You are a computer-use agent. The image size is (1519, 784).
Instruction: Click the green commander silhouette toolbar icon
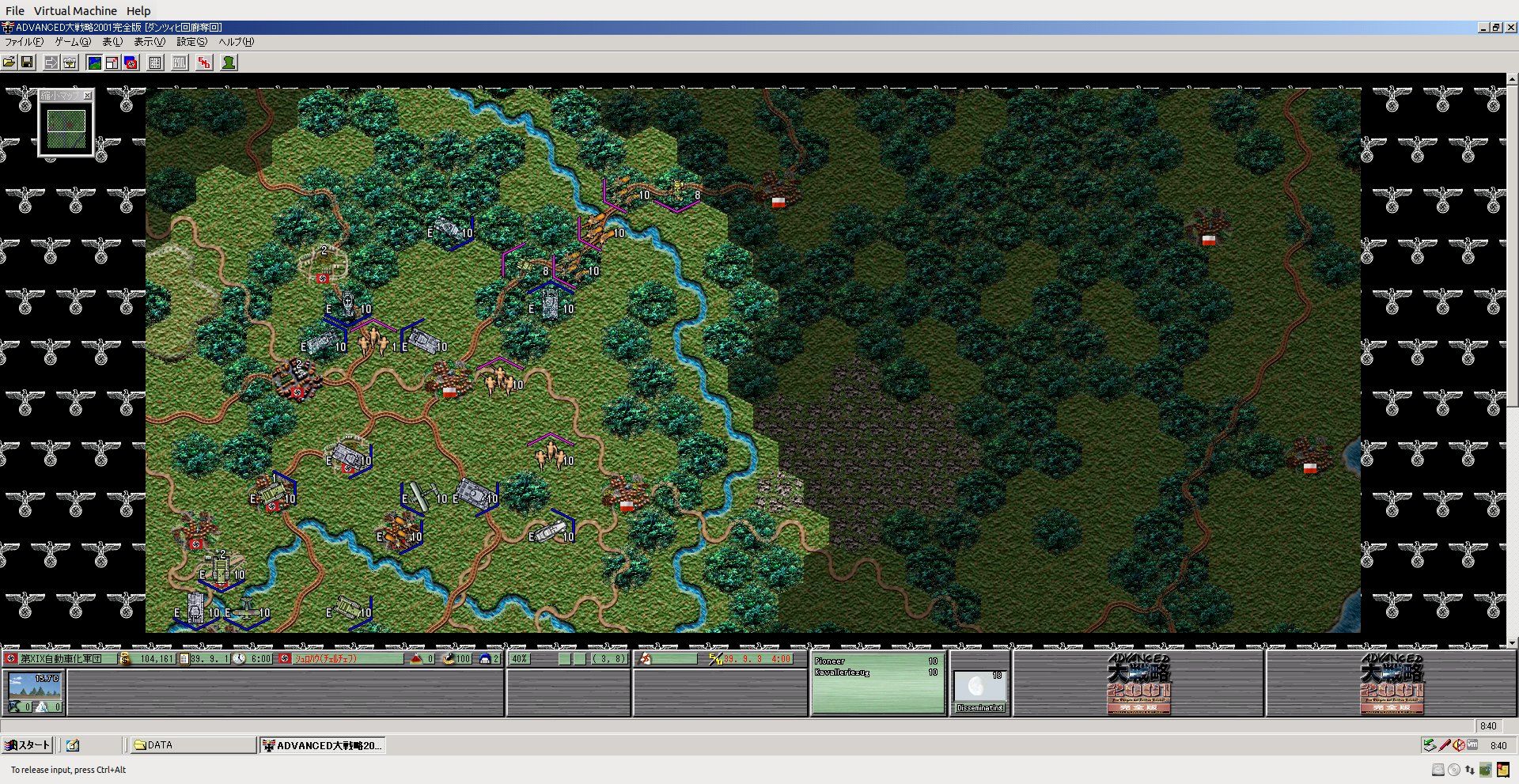point(229,62)
